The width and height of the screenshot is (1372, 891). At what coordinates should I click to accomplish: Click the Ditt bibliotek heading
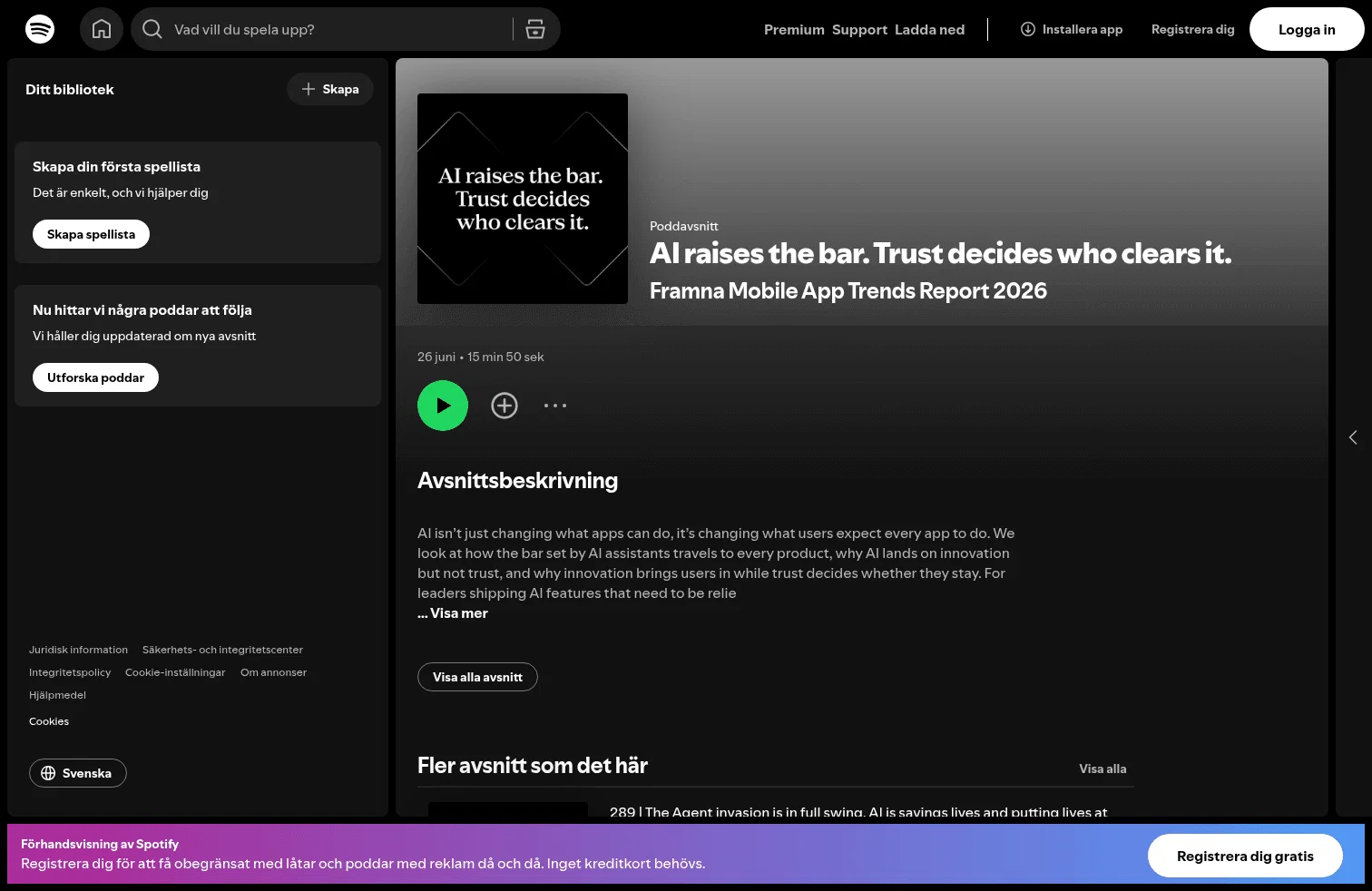tap(70, 89)
